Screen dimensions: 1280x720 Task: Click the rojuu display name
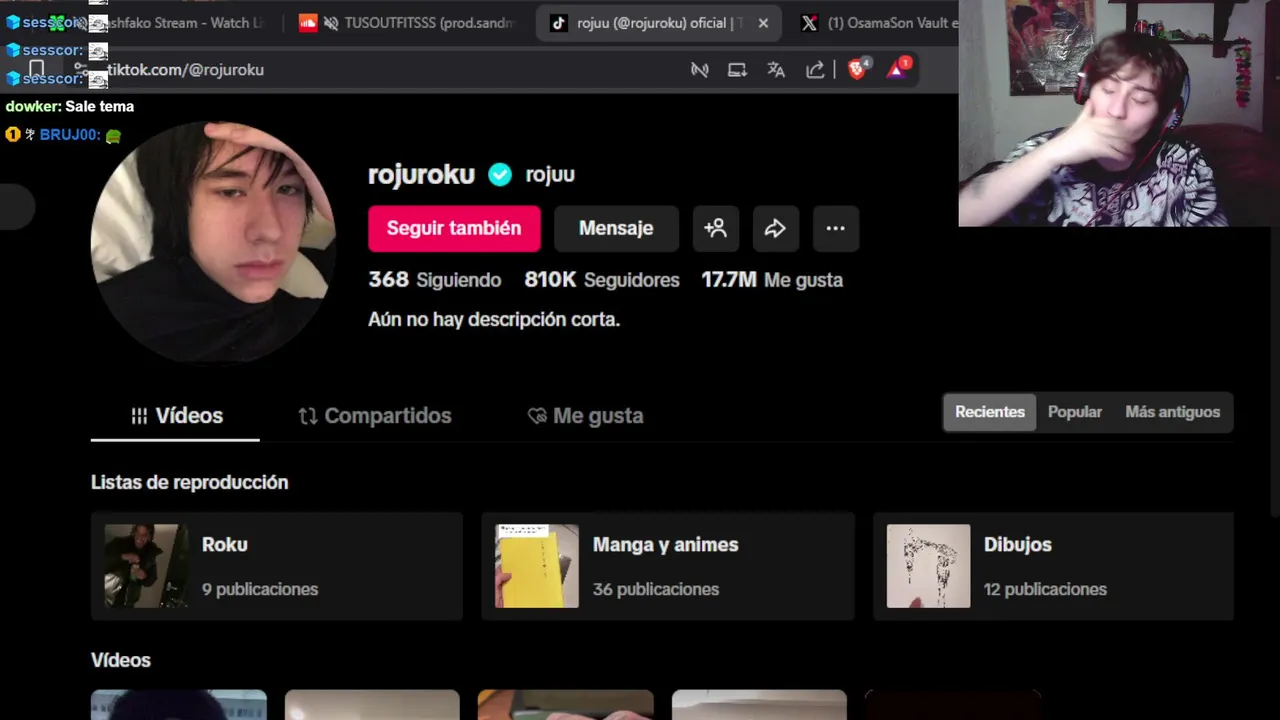(x=550, y=175)
